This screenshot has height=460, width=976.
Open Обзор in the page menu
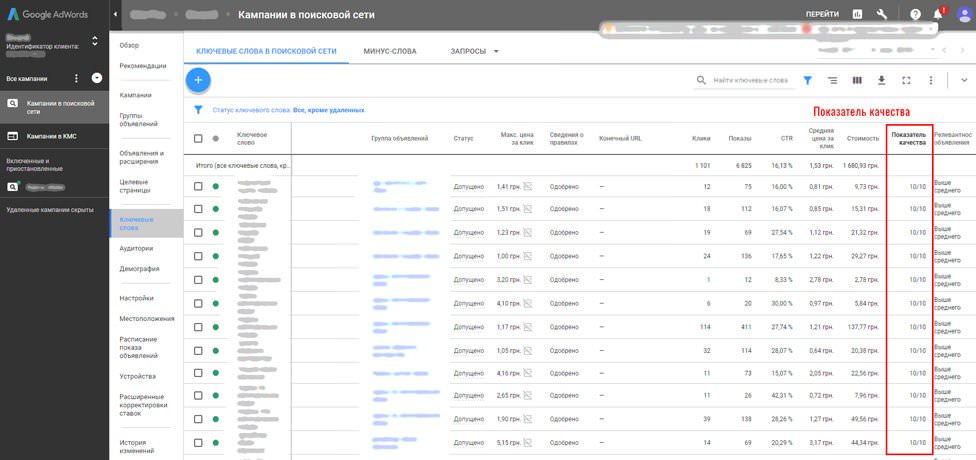[129, 45]
